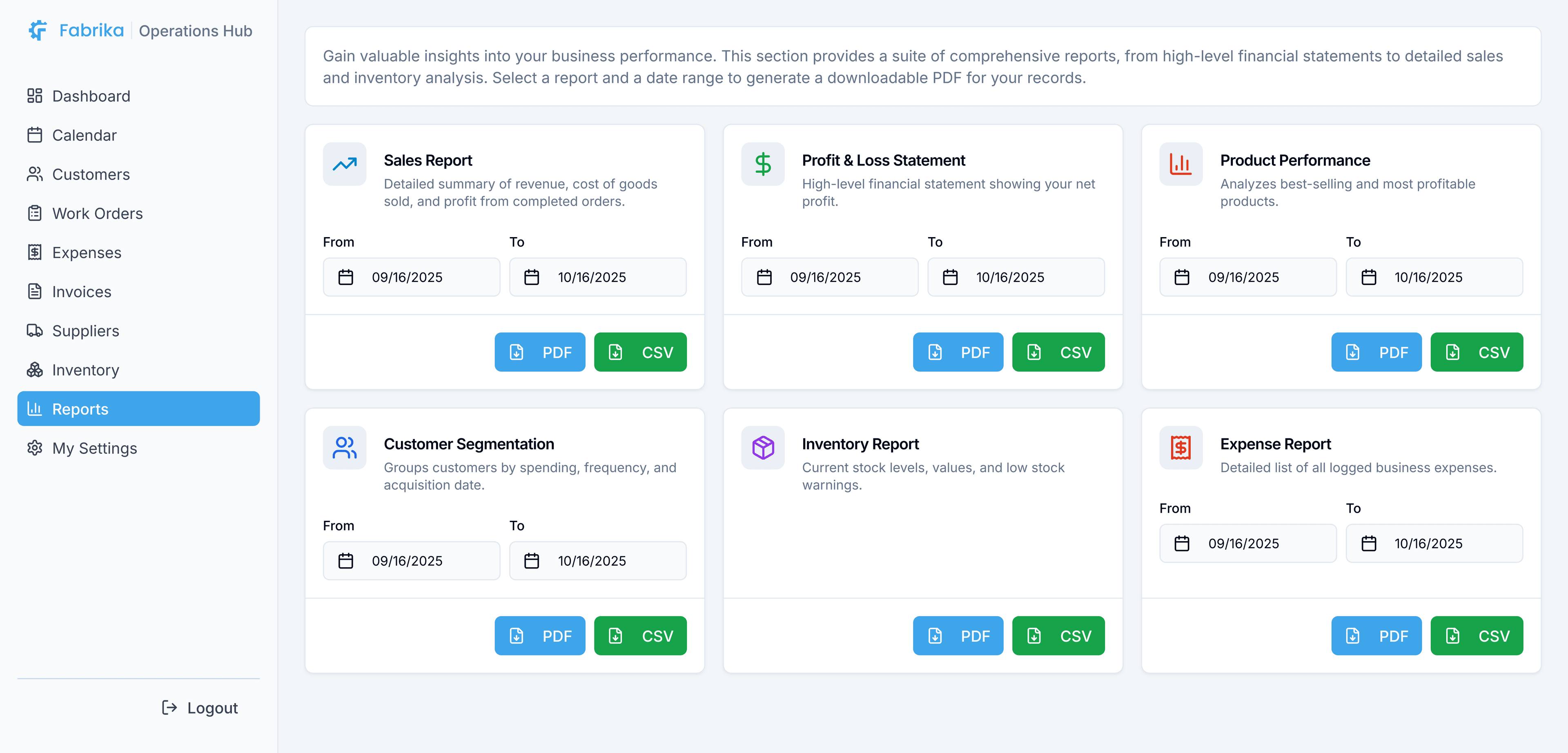Open the Sales Report From date picker

[411, 278]
